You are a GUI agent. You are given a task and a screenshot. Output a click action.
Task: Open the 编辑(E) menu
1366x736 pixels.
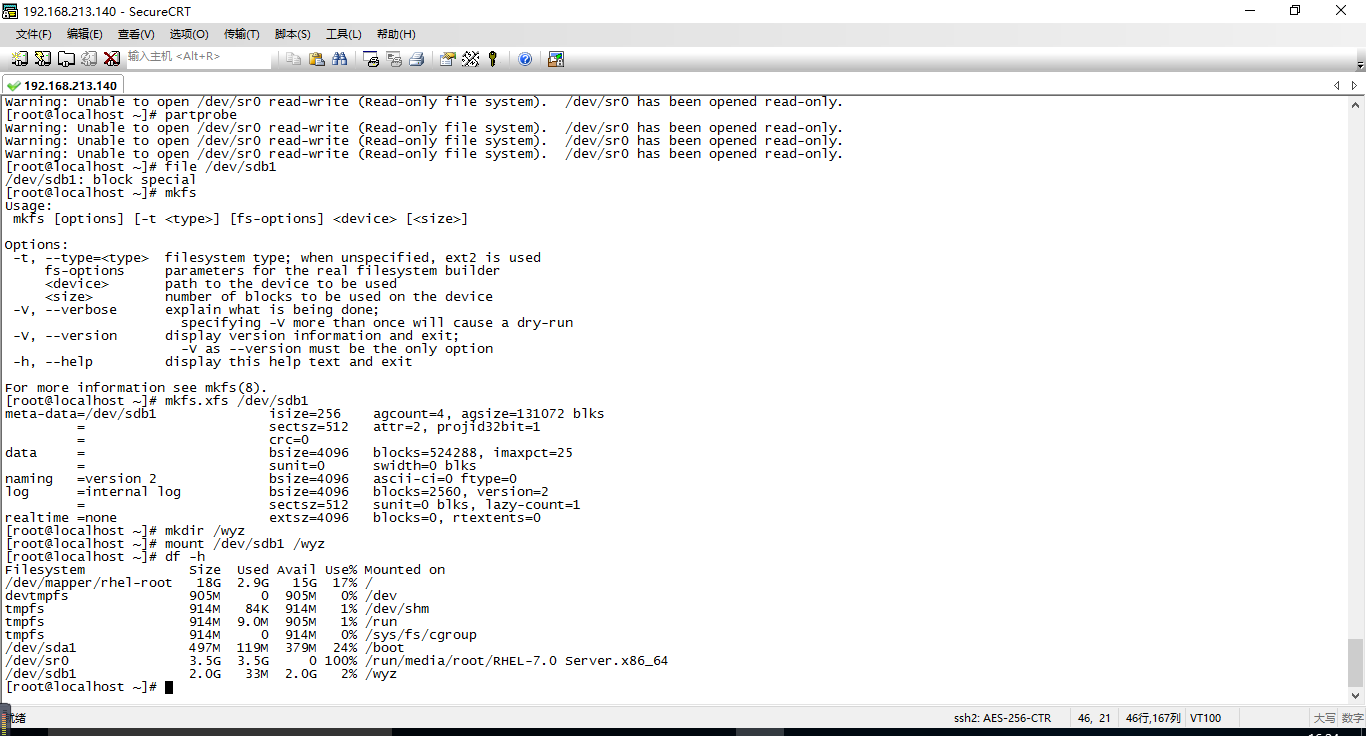(84, 34)
